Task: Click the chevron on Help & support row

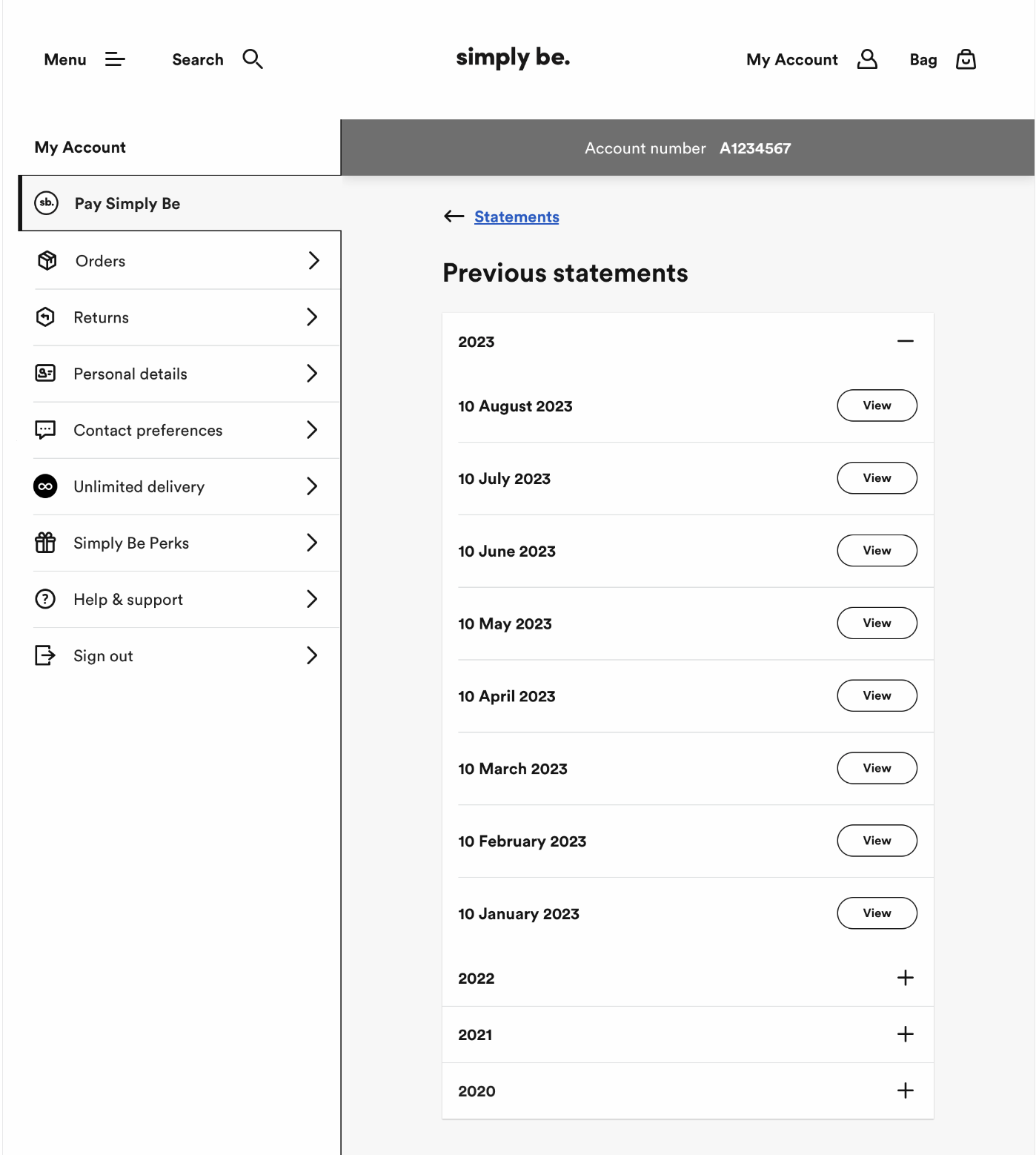Action: coord(312,599)
